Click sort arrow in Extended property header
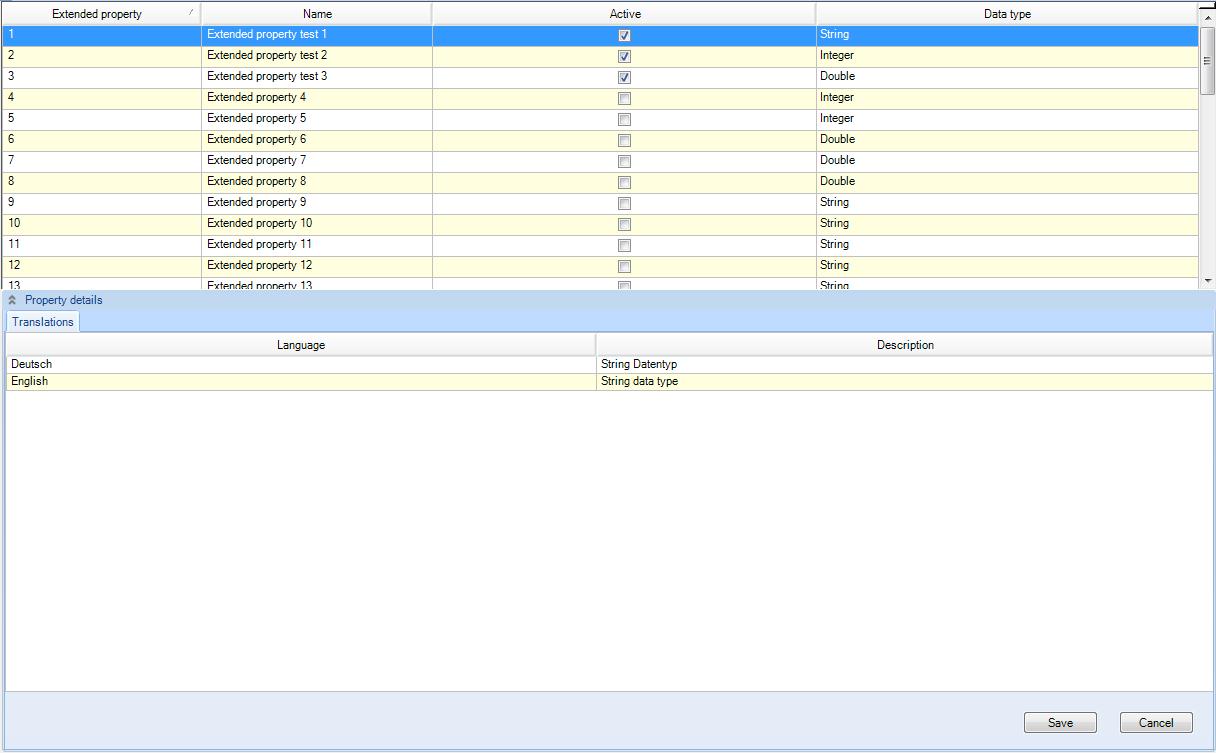1216x753 pixels. [190, 13]
